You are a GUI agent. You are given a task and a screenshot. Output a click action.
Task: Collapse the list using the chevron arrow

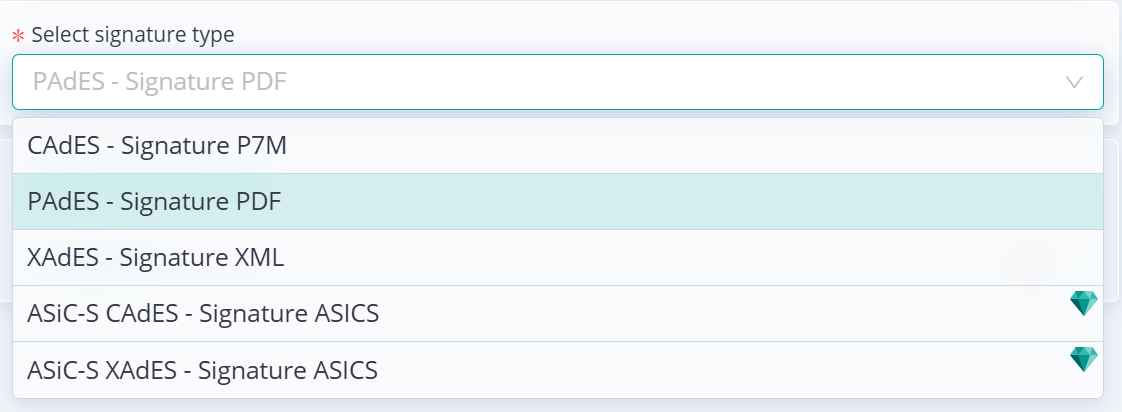pyautogui.click(x=1074, y=82)
